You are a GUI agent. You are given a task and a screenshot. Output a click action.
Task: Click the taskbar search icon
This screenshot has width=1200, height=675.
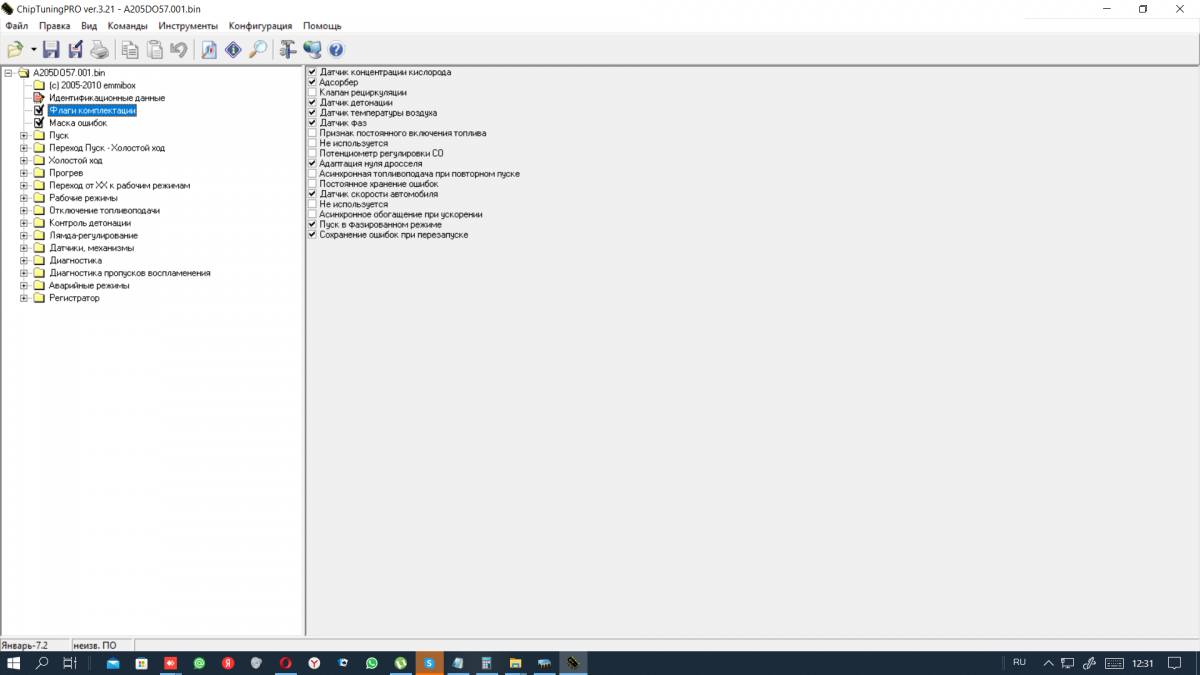(42, 663)
